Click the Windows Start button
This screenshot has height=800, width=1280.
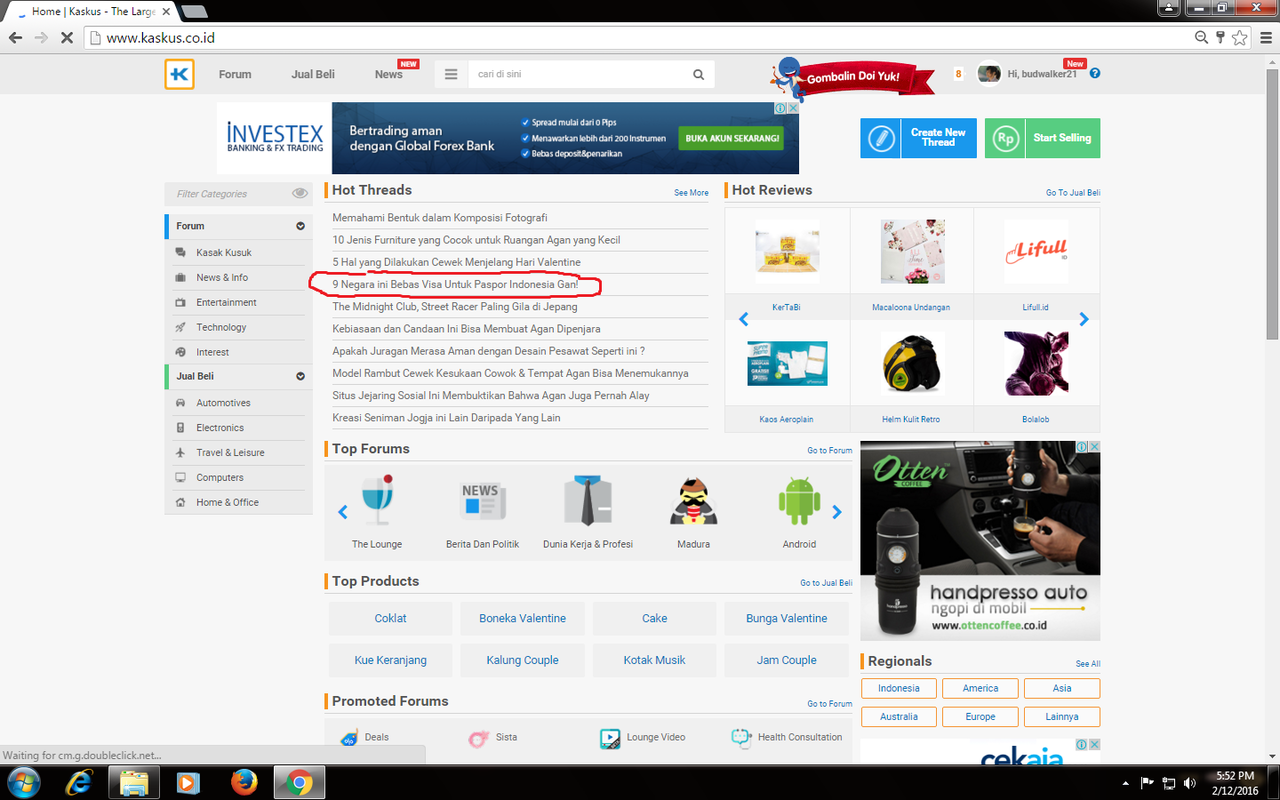coord(22,781)
